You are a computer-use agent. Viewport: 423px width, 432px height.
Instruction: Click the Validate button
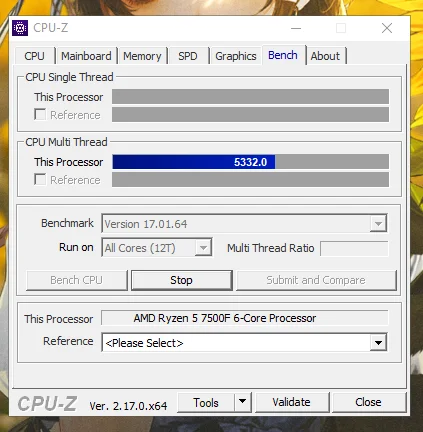[x=291, y=402]
